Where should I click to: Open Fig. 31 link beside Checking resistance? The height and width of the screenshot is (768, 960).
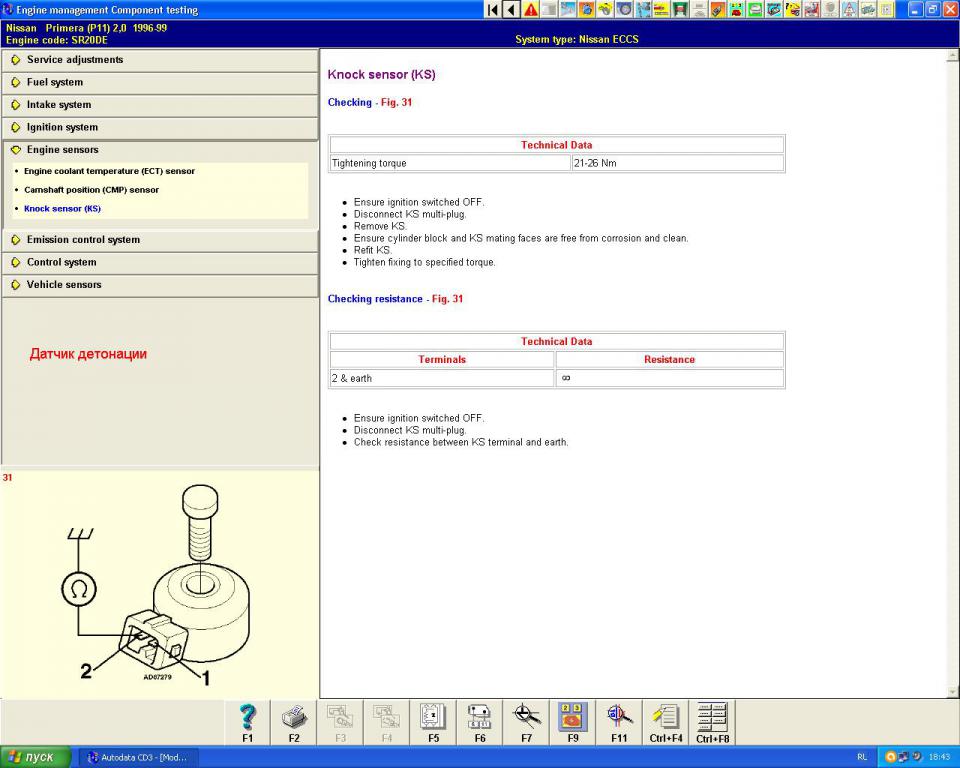tap(448, 299)
